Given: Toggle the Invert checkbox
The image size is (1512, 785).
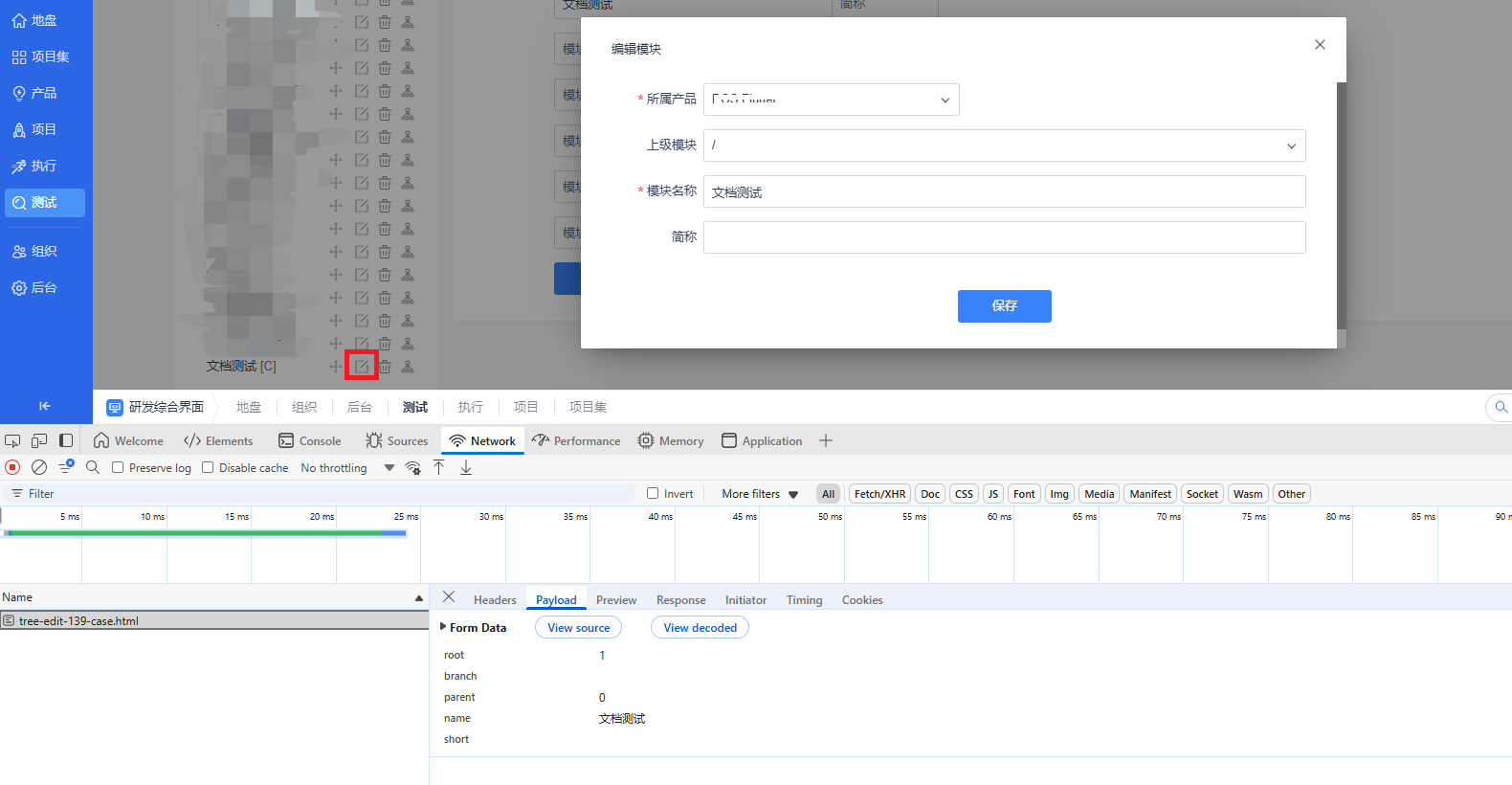Looking at the screenshot, I should tap(653, 493).
